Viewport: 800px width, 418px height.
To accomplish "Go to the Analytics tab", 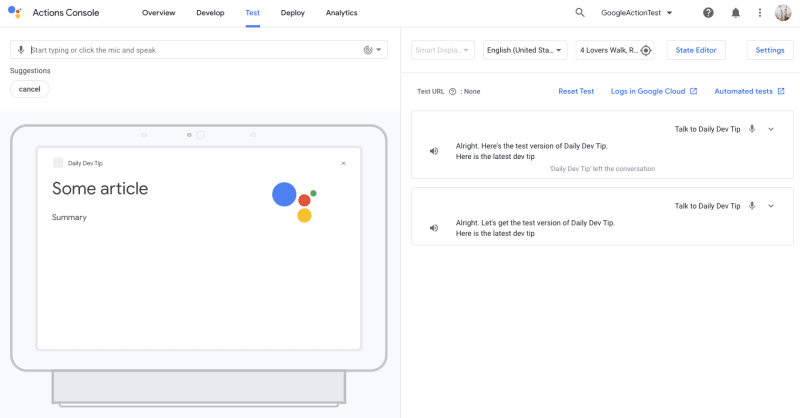I will 341,13.
